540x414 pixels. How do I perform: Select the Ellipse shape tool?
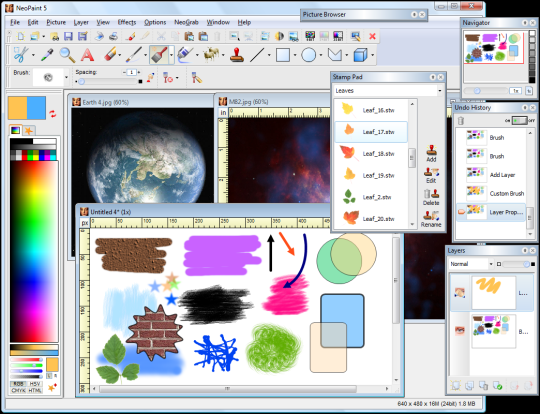[309, 55]
